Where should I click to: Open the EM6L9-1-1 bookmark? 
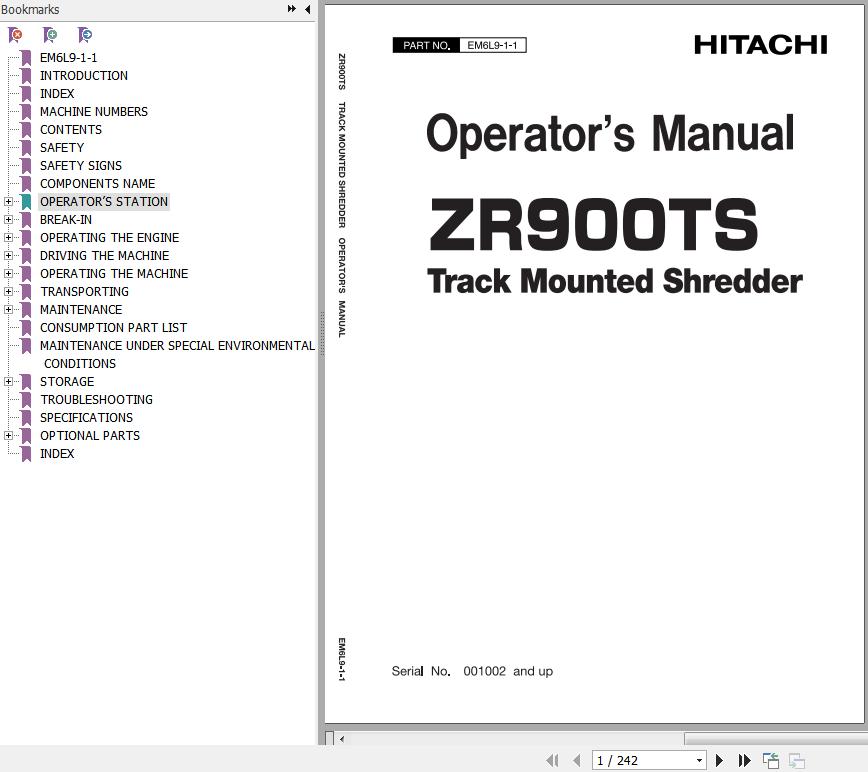tap(69, 58)
